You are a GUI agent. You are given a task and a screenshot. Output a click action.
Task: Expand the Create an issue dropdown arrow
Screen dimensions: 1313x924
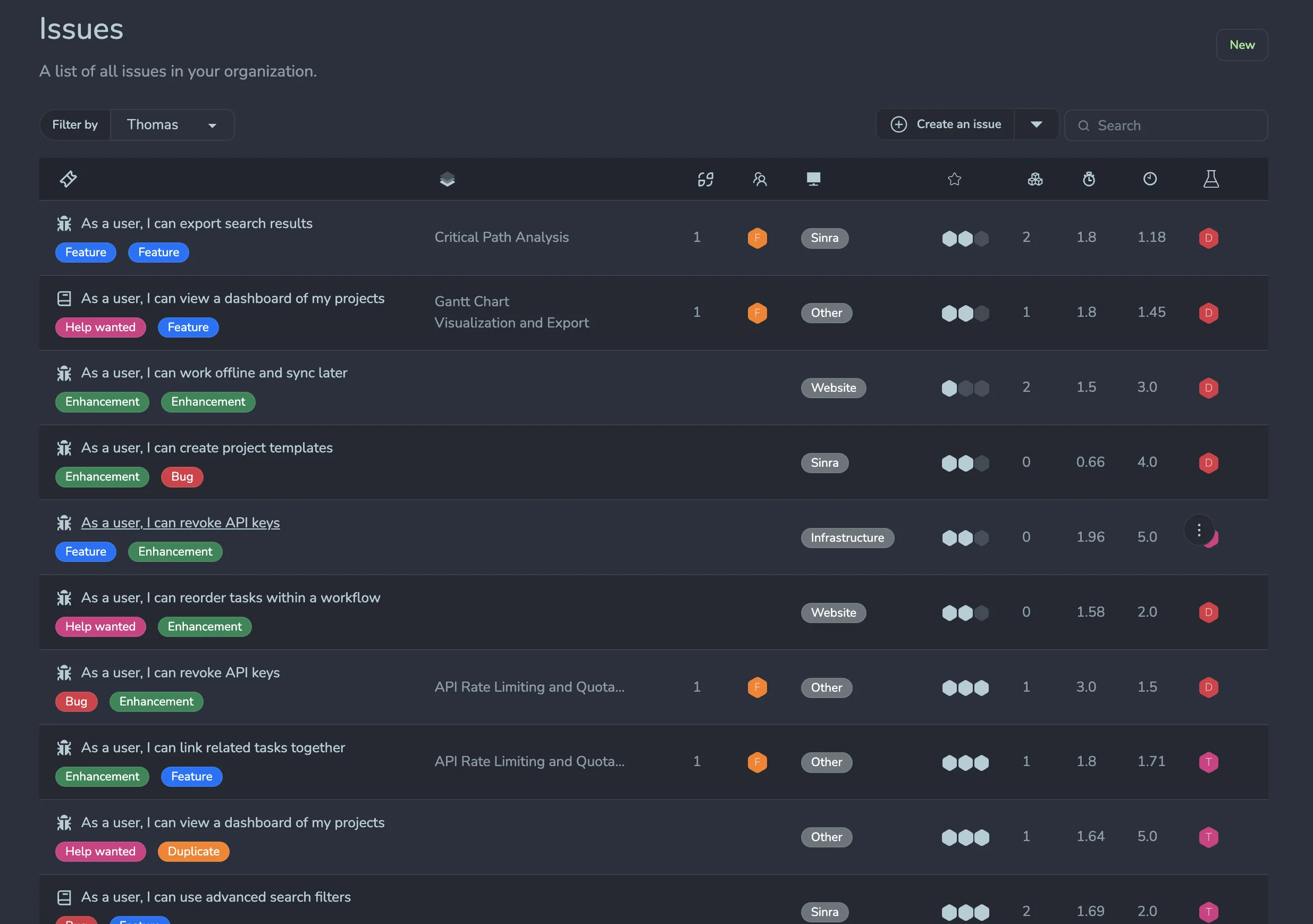[1036, 124]
